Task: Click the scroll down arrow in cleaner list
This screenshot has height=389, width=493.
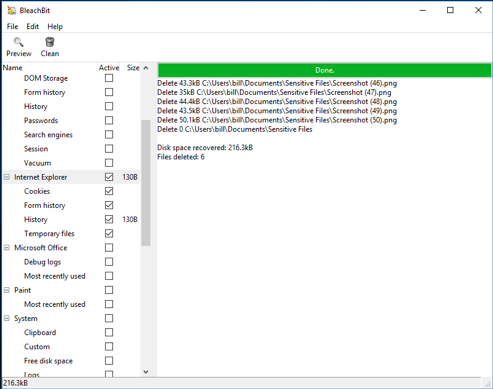Action: point(146,372)
